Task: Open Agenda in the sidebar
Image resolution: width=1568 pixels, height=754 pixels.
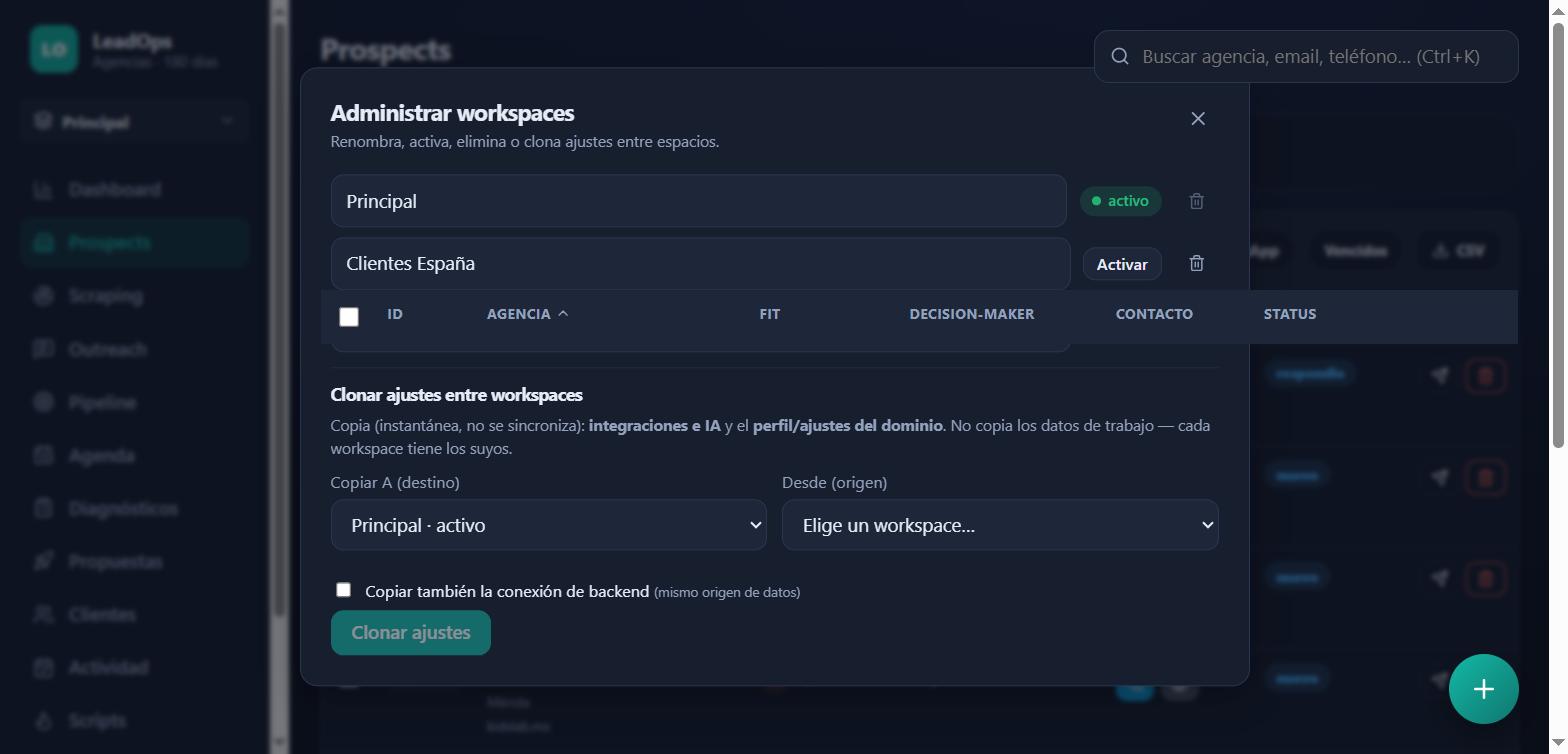Action: pyautogui.click(x=134, y=455)
